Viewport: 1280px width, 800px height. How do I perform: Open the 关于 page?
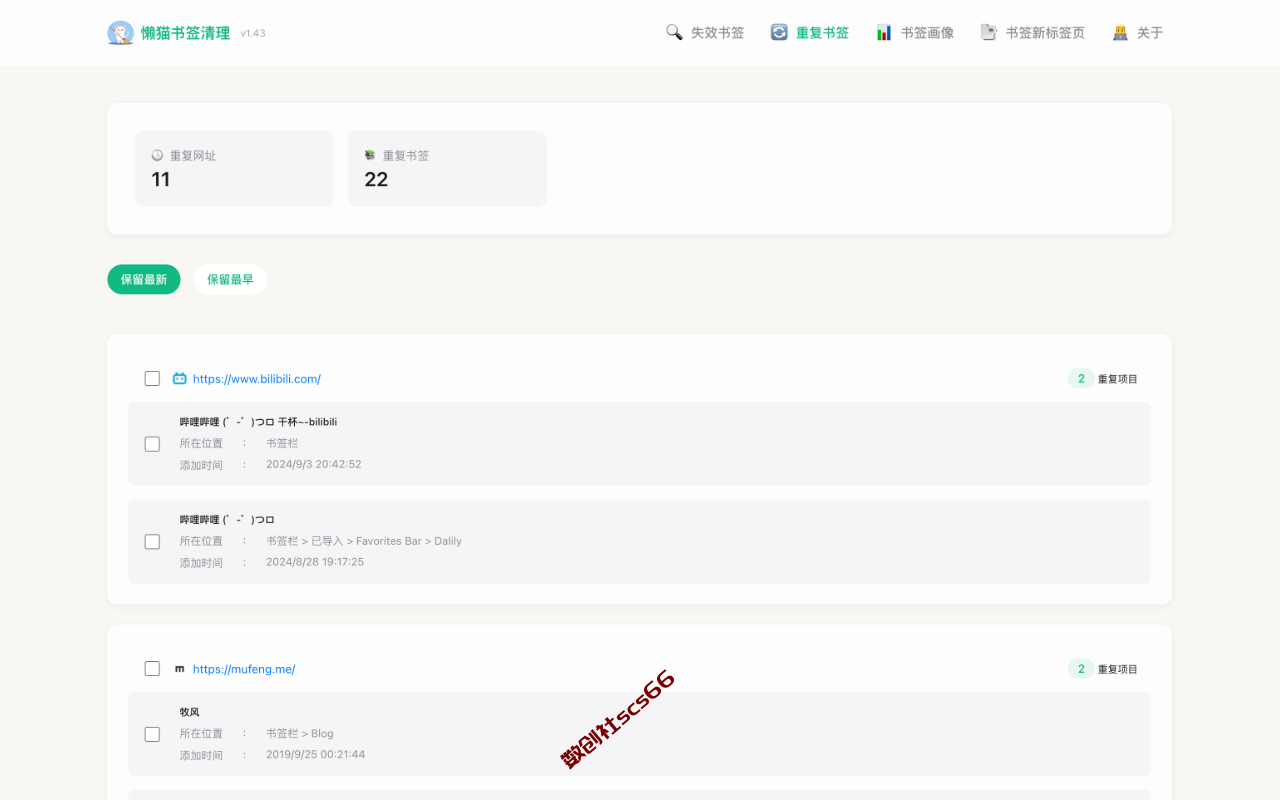click(1138, 33)
